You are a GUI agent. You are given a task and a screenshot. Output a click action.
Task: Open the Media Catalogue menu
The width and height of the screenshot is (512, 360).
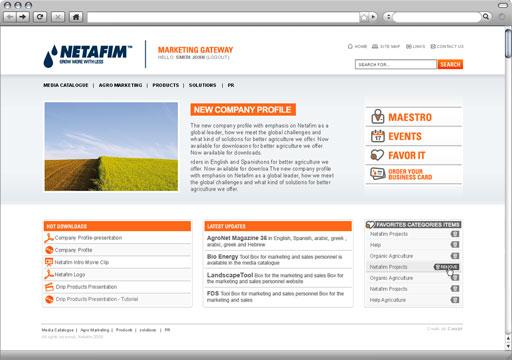(x=66, y=85)
